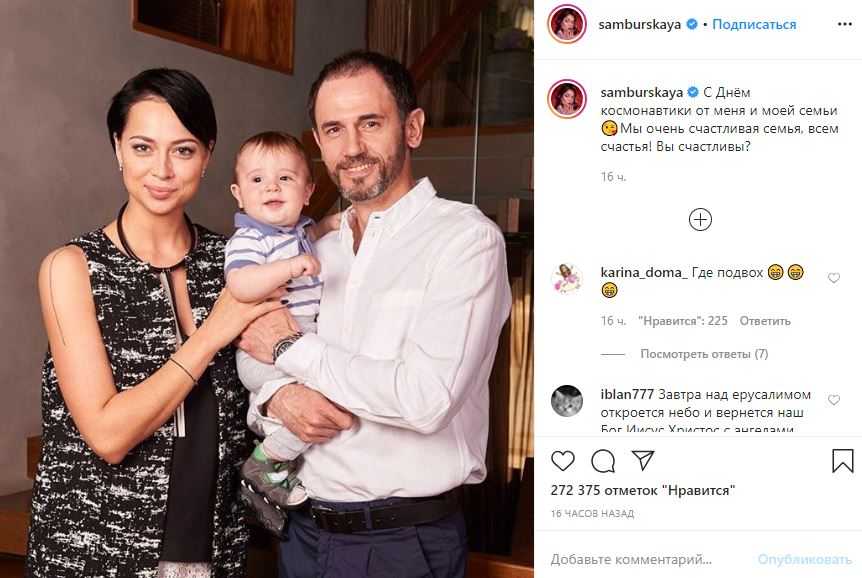
Task: Save post using the bookmark icon
Action: click(x=842, y=460)
